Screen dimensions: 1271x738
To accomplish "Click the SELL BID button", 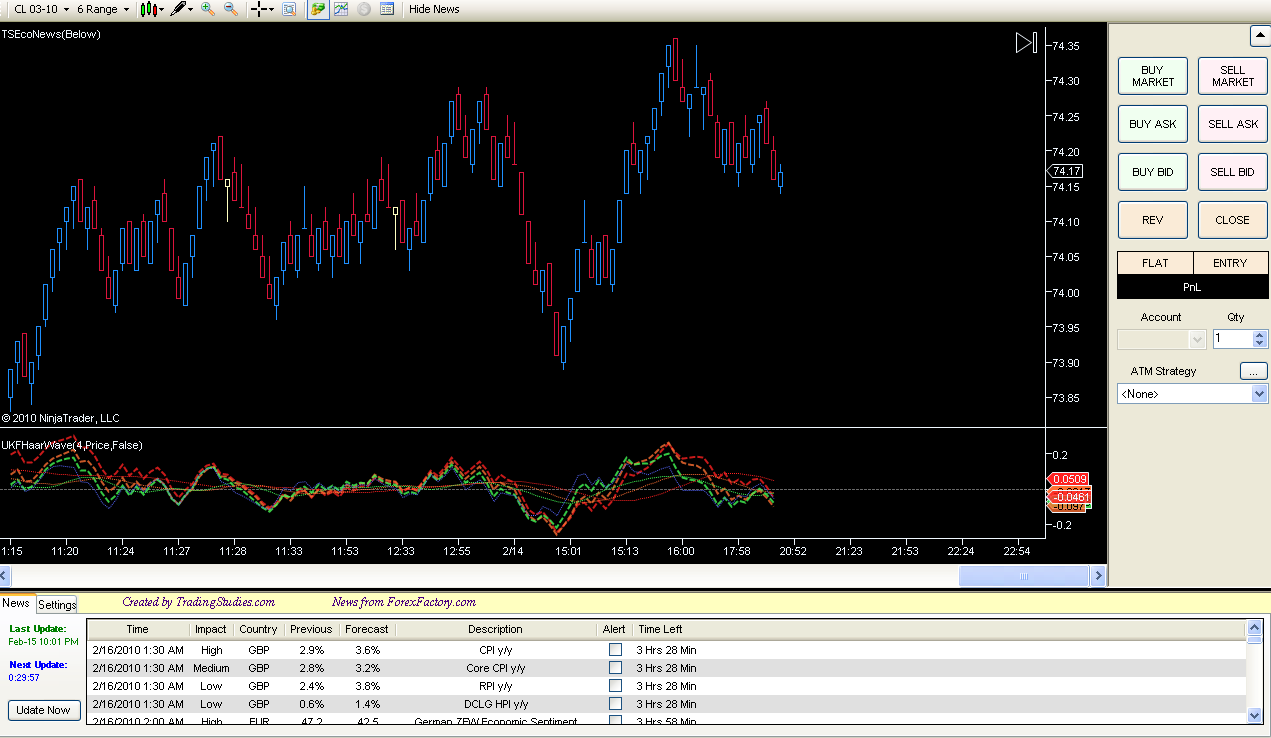I will tap(1233, 172).
